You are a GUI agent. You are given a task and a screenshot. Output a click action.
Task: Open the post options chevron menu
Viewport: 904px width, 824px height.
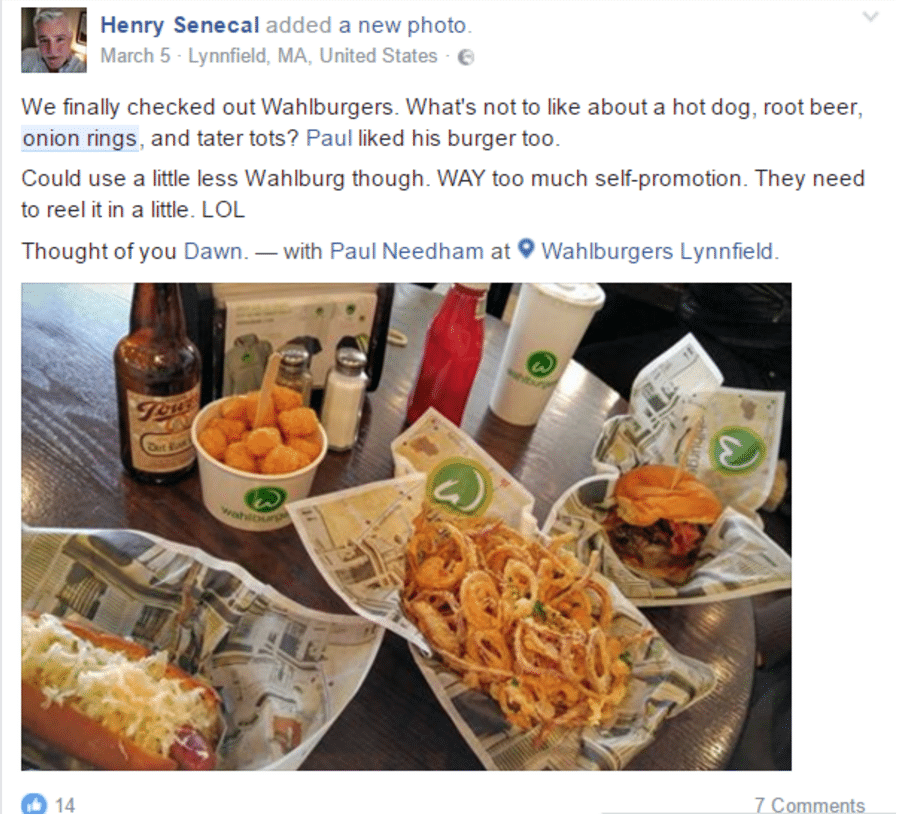871,17
